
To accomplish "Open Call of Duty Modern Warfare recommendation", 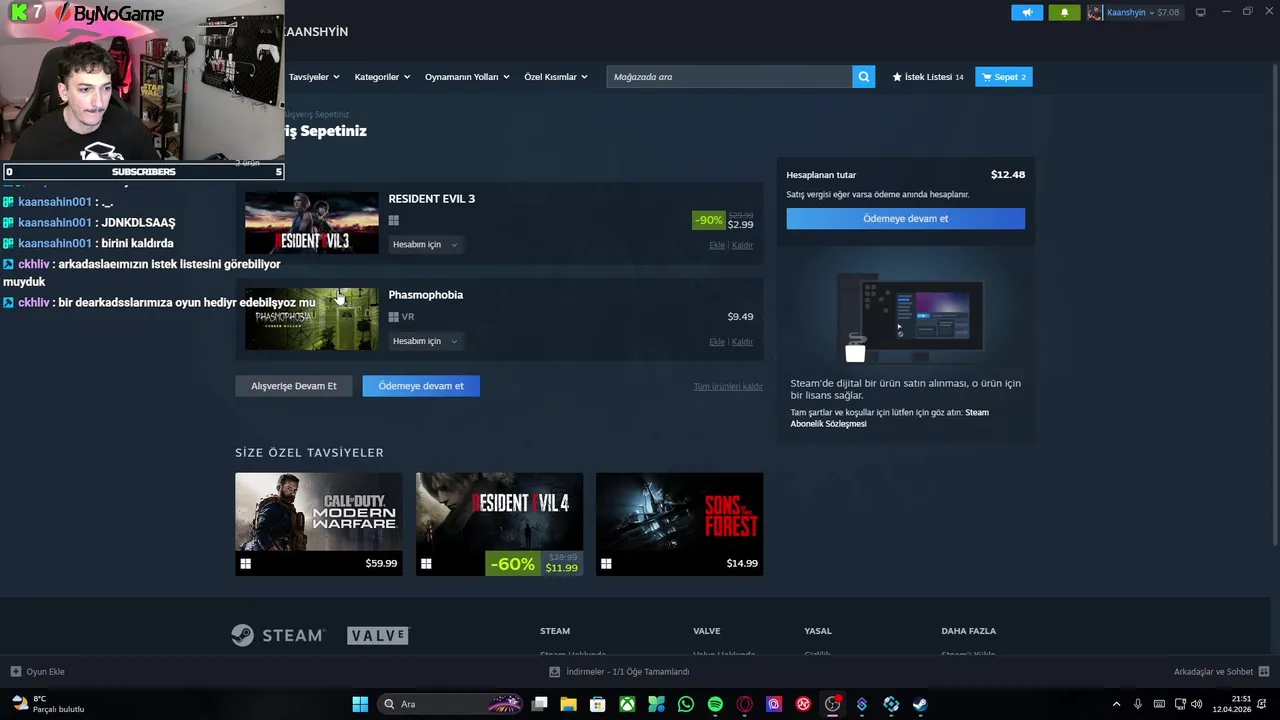I will (319, 524).
